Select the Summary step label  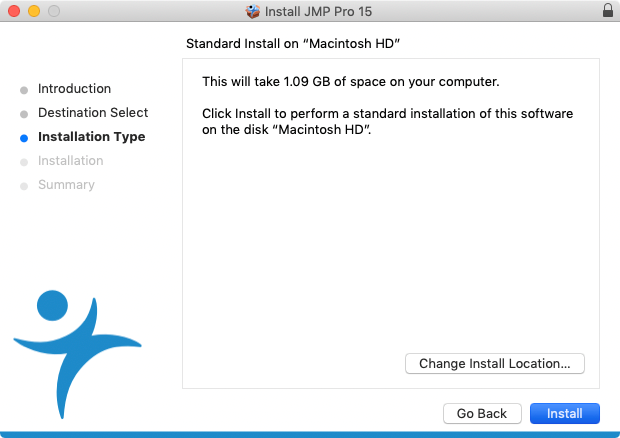pos(66,185)
